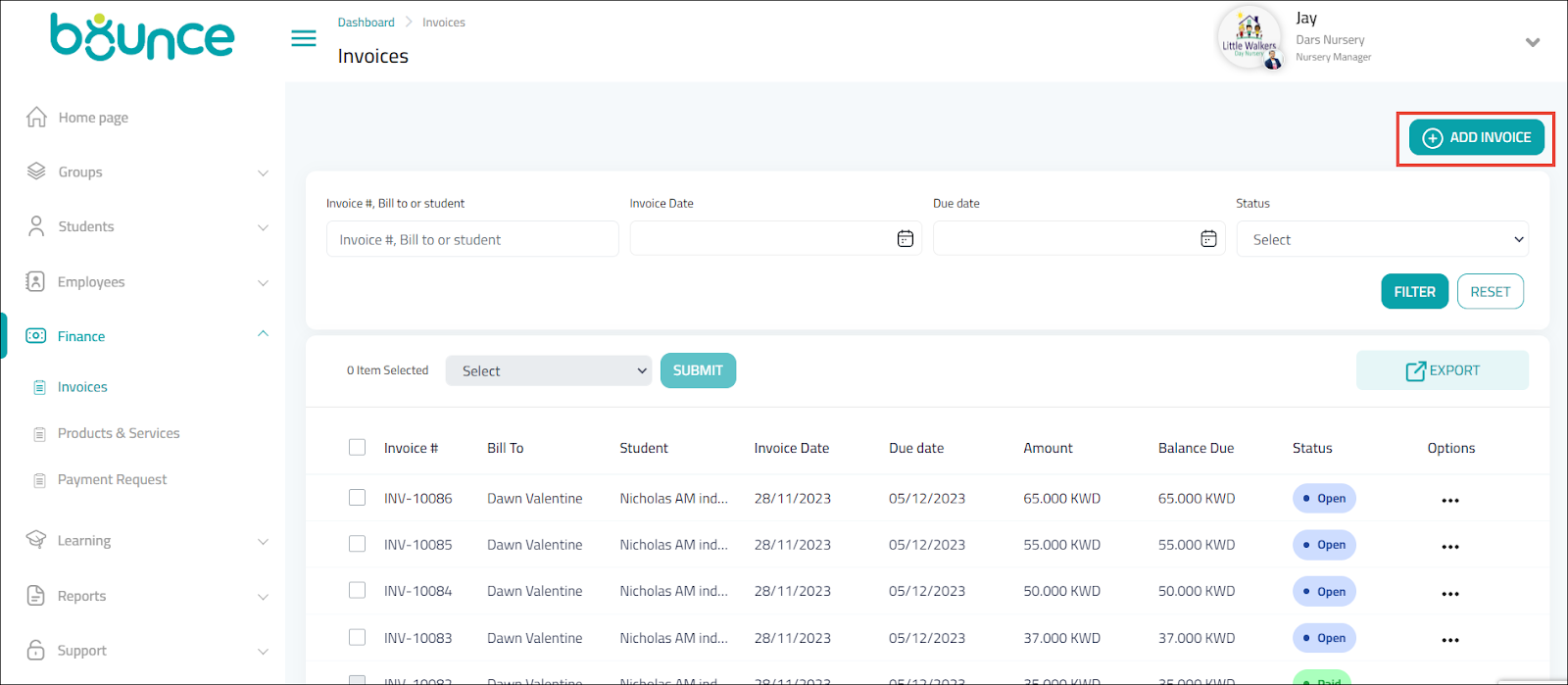Click the EXPORT button
This screenshot has height=685, width=1568.
click(x=1443, y=370)
